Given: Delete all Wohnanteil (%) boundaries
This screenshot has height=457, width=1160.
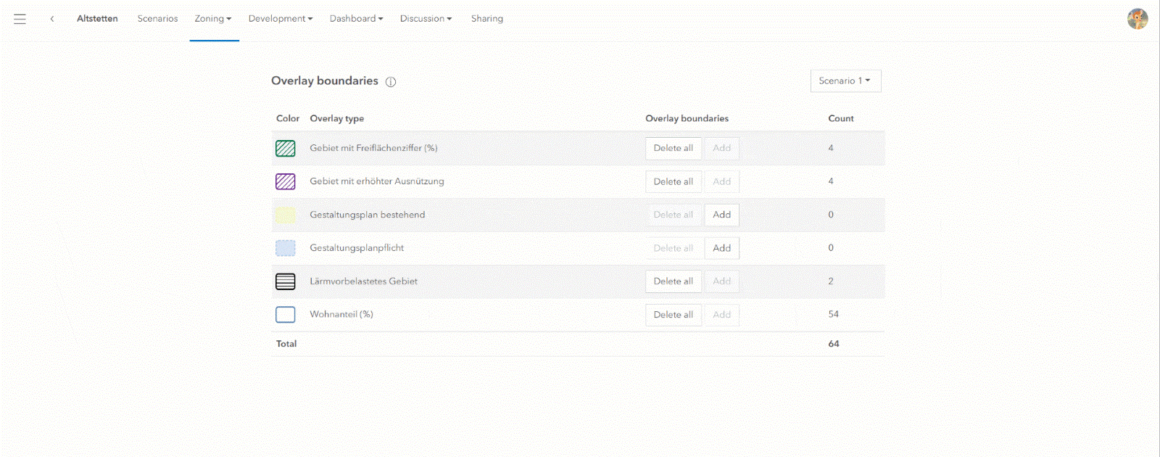Looking at the screenshot, I should (673, 314).
